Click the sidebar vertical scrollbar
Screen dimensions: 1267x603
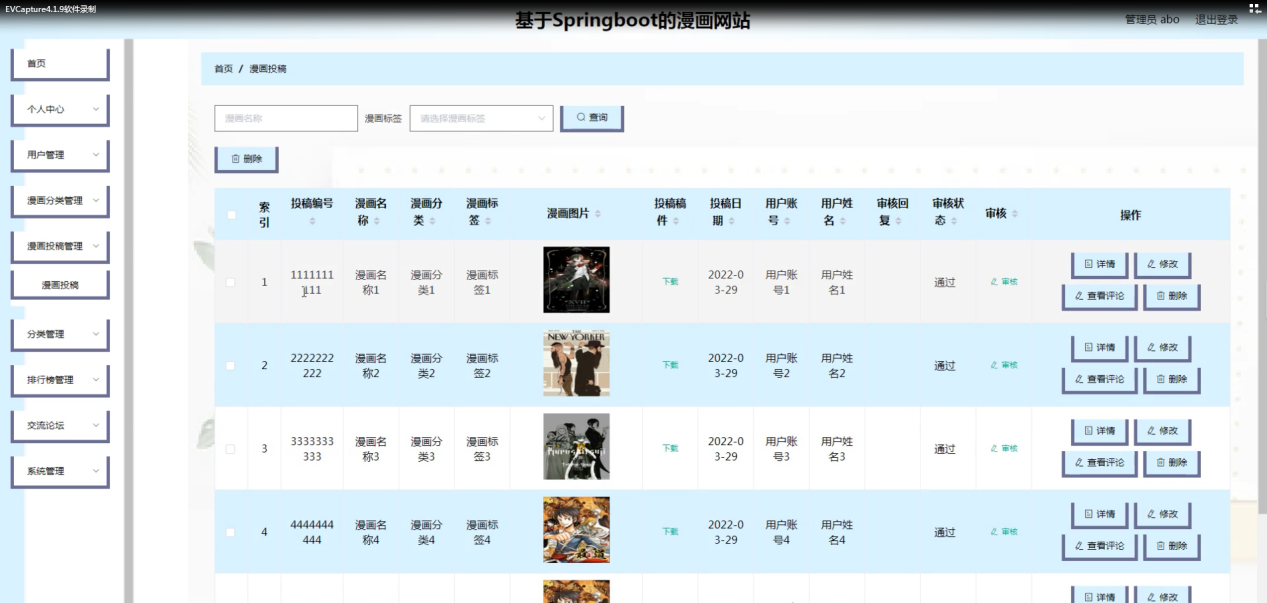click(x=128, y=320)
